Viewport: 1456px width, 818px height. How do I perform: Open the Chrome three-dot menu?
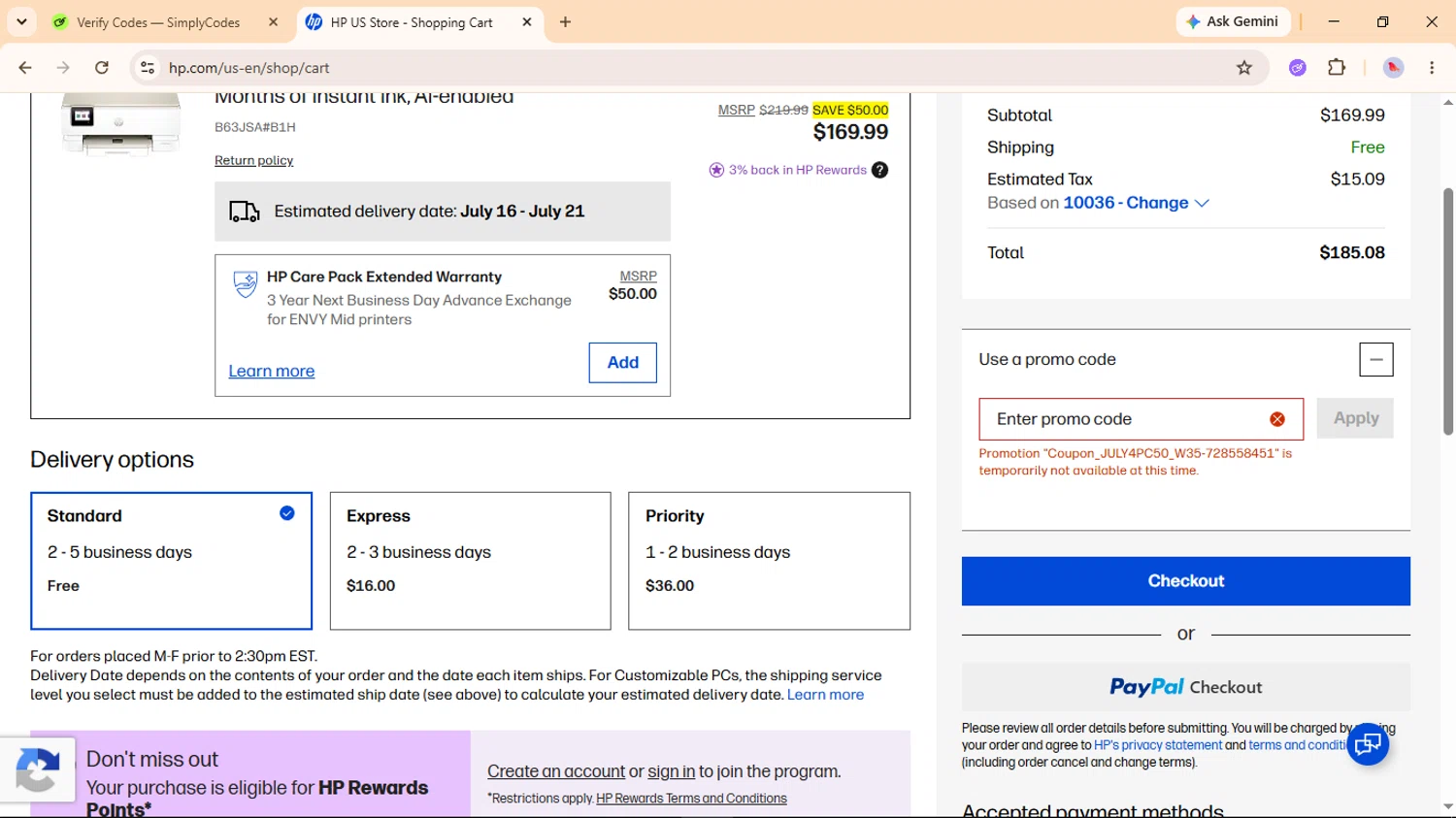coord(1432,67)
